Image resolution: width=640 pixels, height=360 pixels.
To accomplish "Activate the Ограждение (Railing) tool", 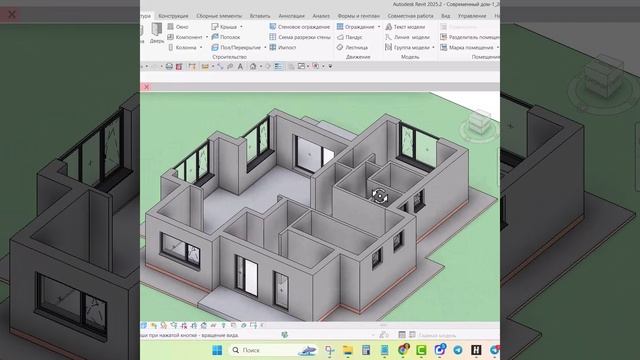I will (x=356, y=27).
